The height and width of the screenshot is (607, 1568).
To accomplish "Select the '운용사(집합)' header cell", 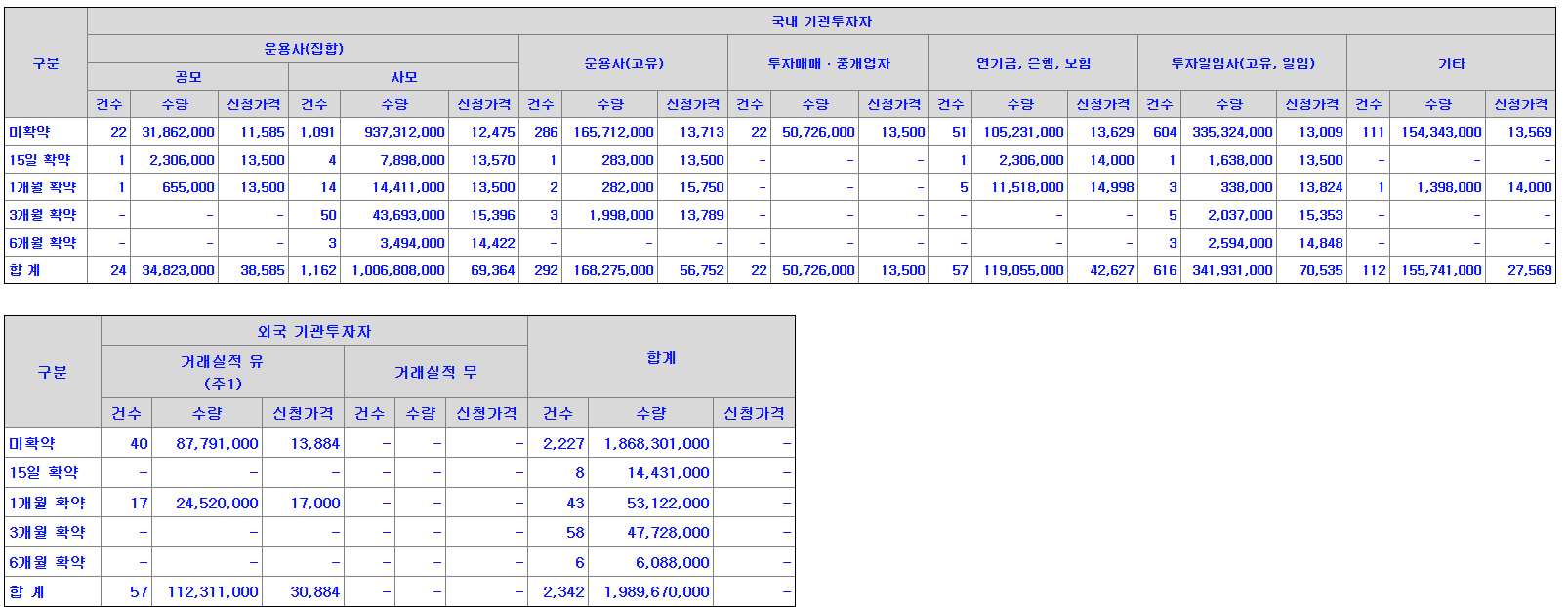I will click(x=303, y=49).
